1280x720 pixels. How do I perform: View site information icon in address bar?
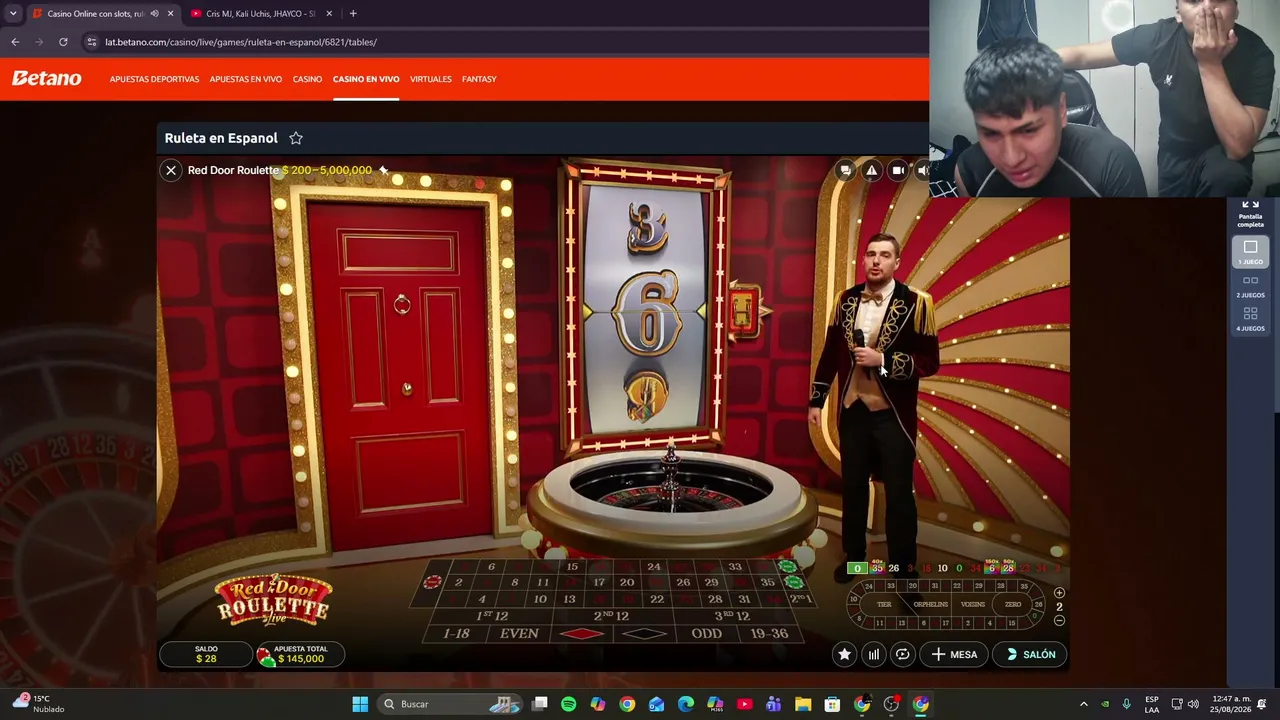(x=92, y=42)
